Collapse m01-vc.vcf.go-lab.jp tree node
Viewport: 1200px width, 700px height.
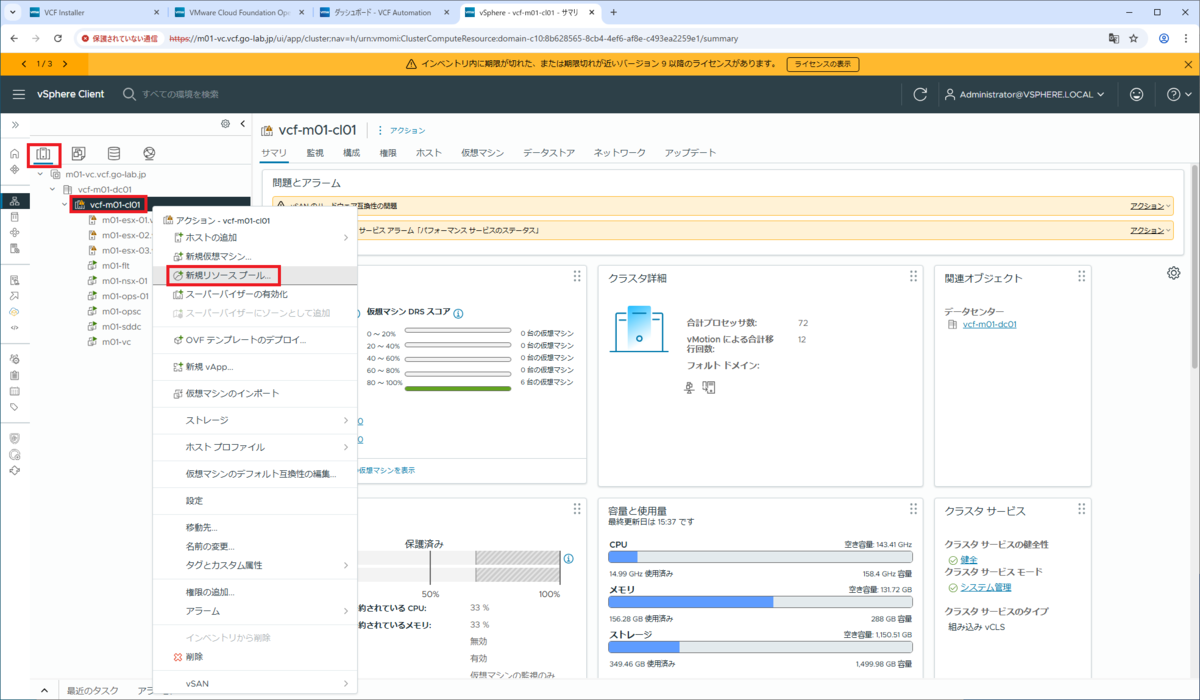pos(41,173)
